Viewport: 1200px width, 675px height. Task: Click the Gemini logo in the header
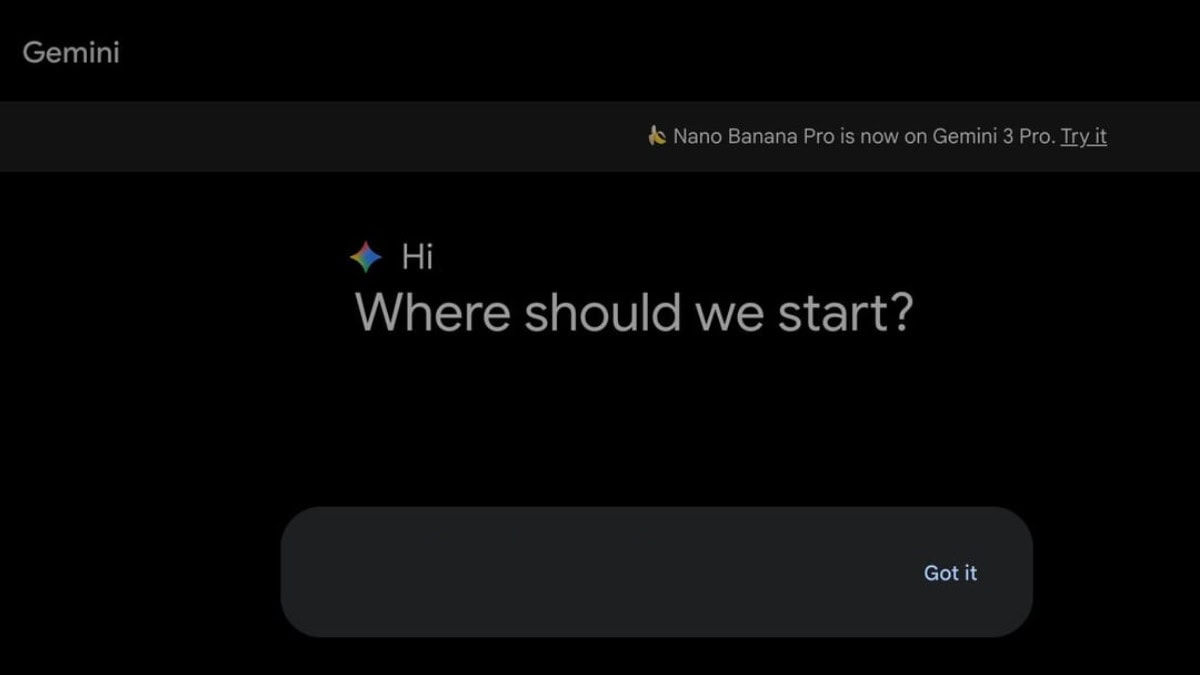tap(71, 52)
